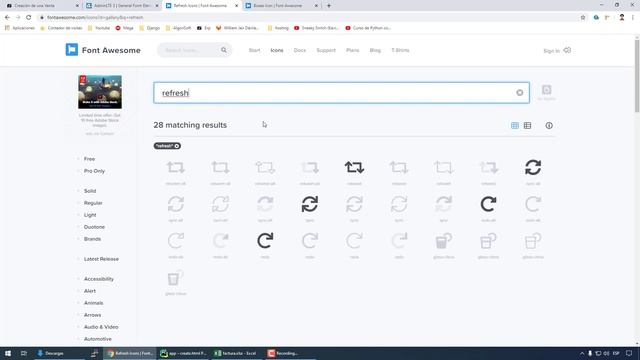Open the Django bookmark folder
Image resolution: width=640 pixels, height=360 pixels.
coord(150,28)
